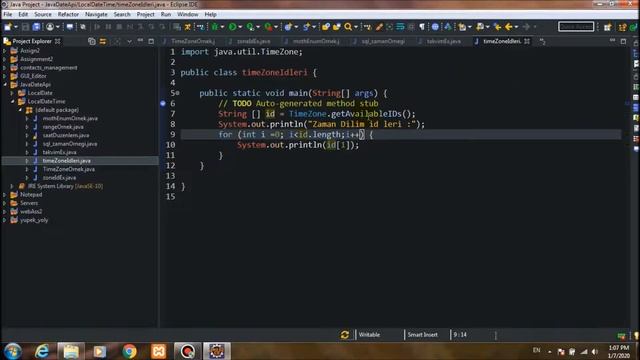Click Collapse All in Project Explorer
This screenshot has width=640, height=360.
tap(92, 41)
